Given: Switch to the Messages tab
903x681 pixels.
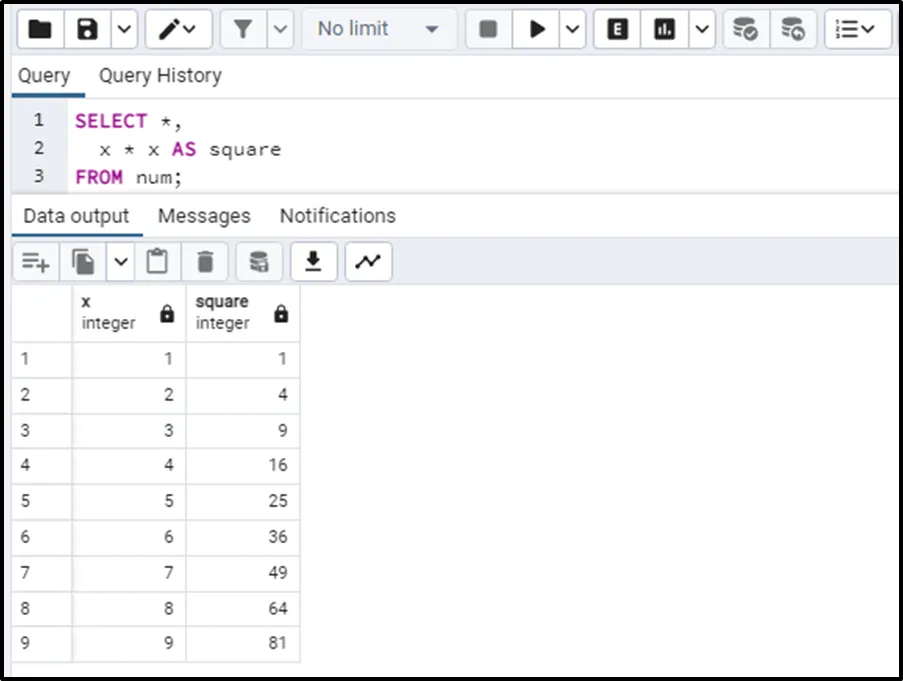Looking at the screenshot, I should point(204,216).
